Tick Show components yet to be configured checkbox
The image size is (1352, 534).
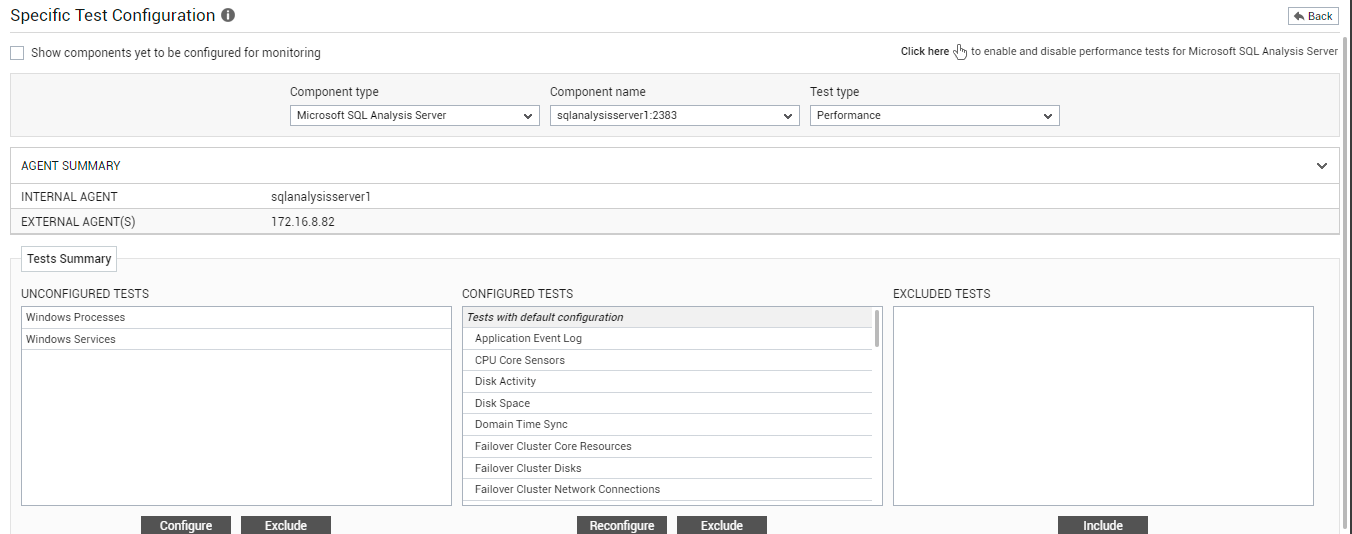(17, 53)
